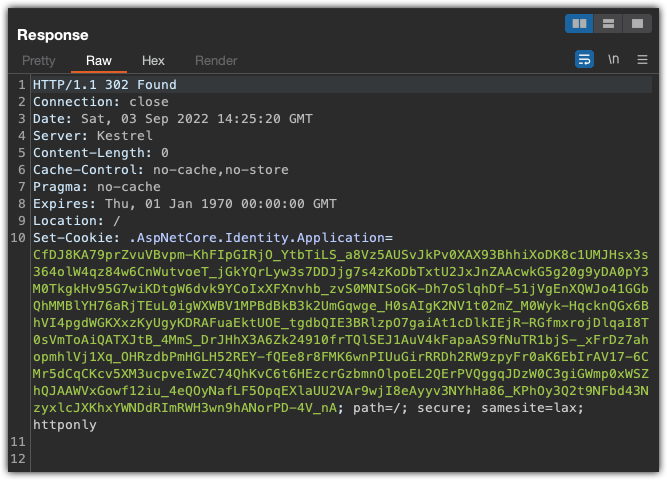Click the 'Content-Length: 0' line
This screenshot has width=667, height=480.
[x=101, y=153]
